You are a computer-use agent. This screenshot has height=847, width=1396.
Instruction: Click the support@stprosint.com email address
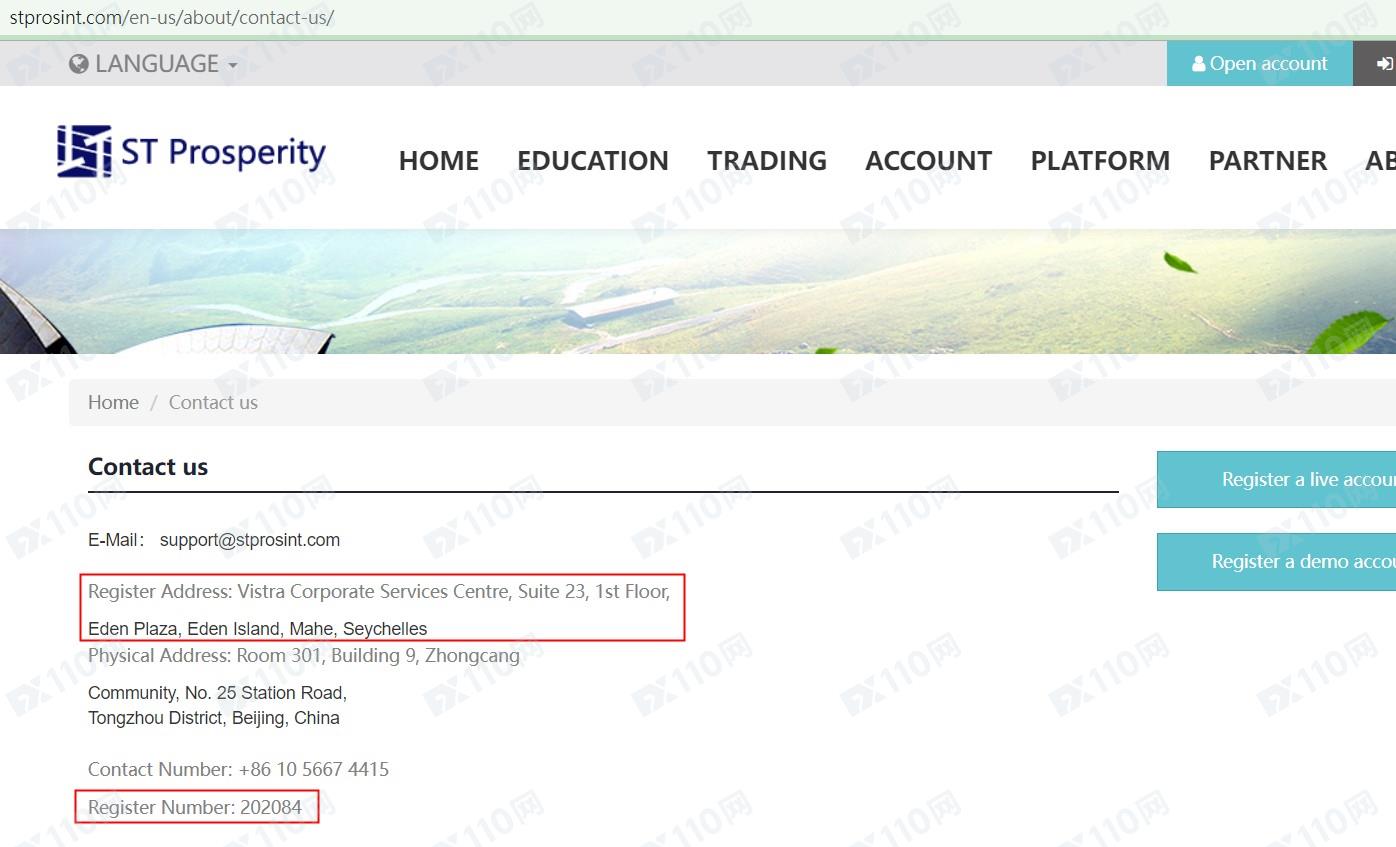pyautogui.click(x=249, y=540)
